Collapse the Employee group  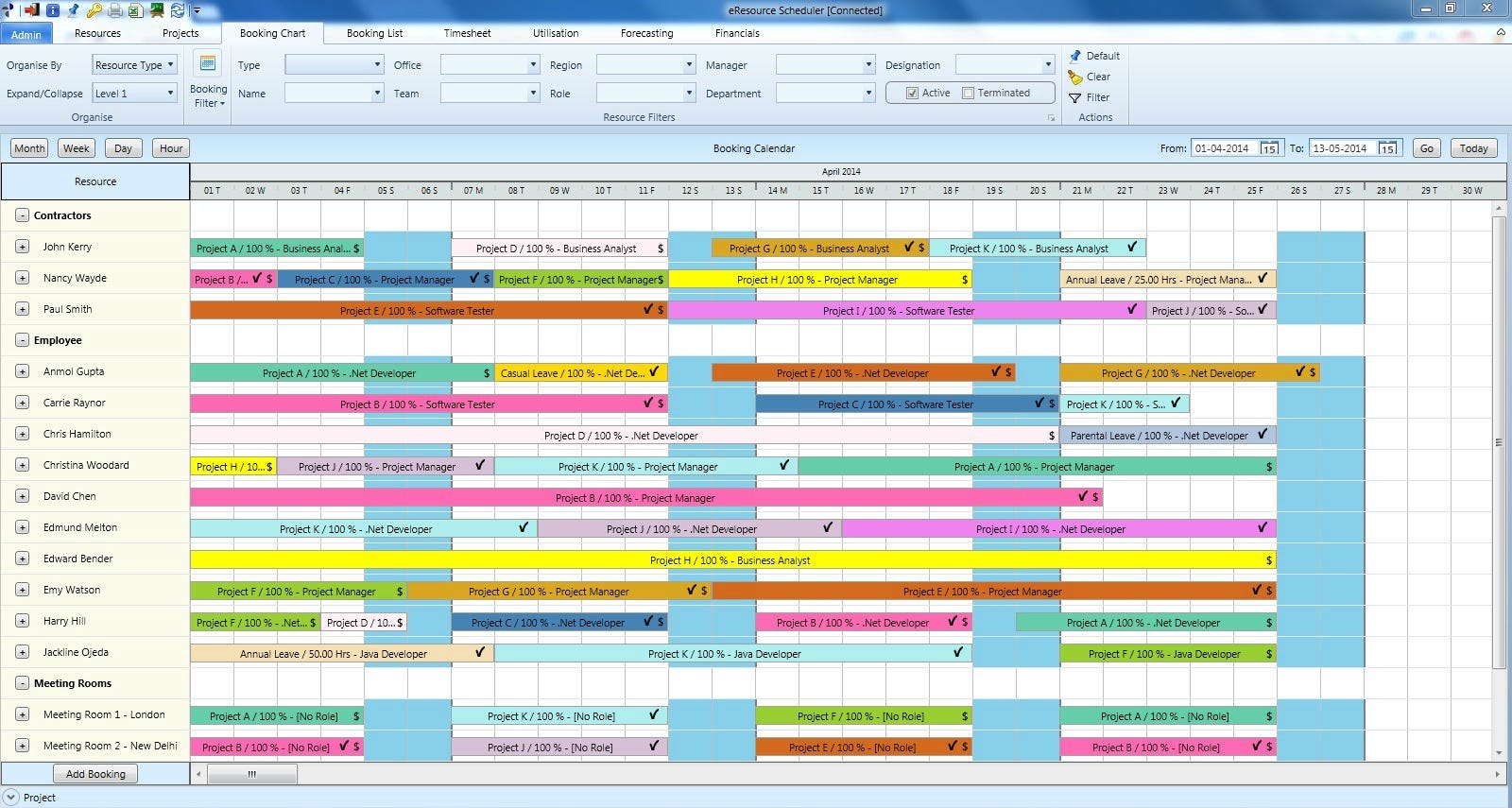coord(22,340)
